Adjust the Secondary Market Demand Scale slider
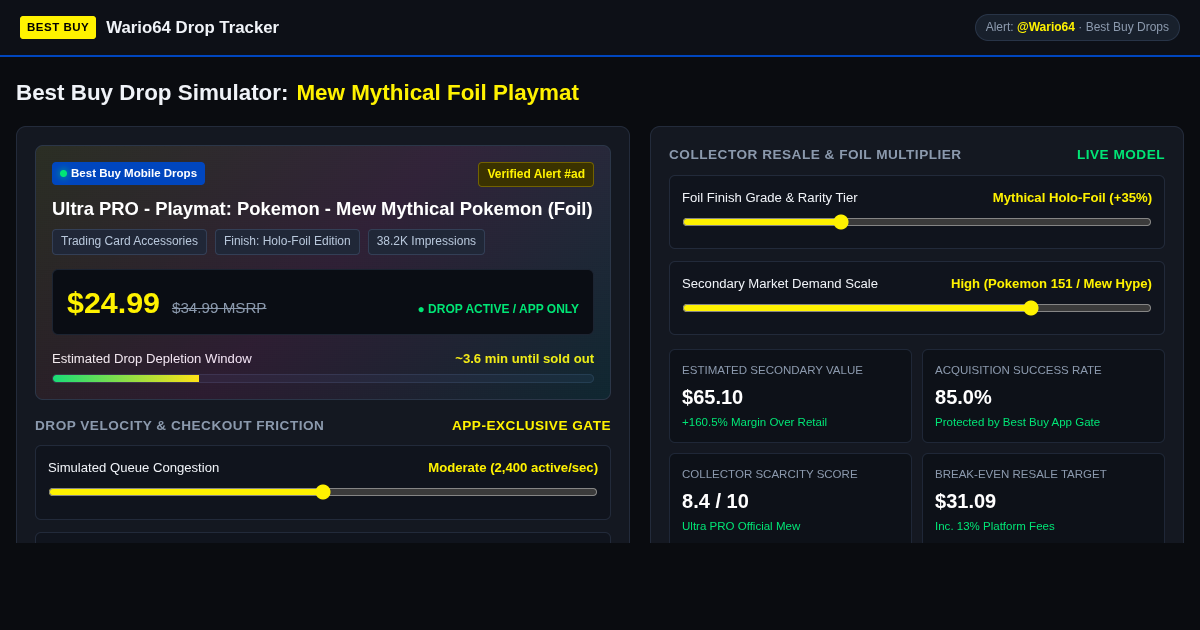This screenshot has height=630, width=1200. pos(917,308)
